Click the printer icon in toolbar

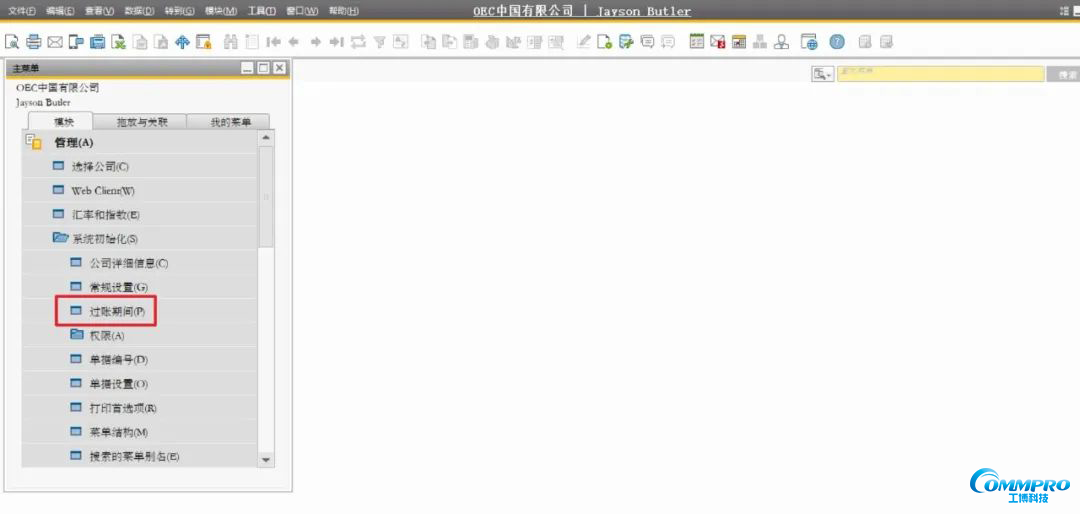click(x=33, y=42)
